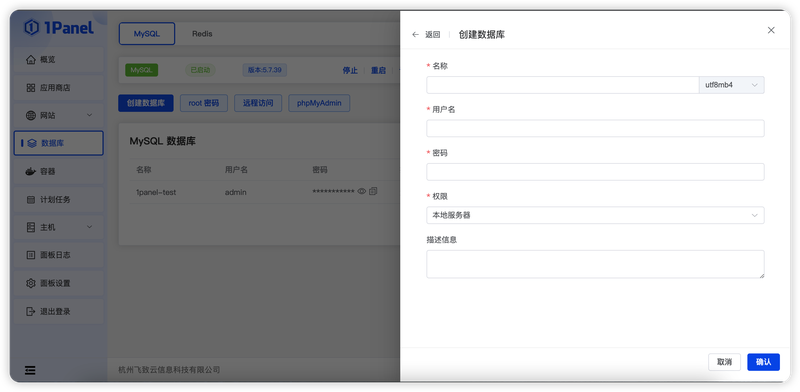Copy password with the copy icon

[373, 191]
